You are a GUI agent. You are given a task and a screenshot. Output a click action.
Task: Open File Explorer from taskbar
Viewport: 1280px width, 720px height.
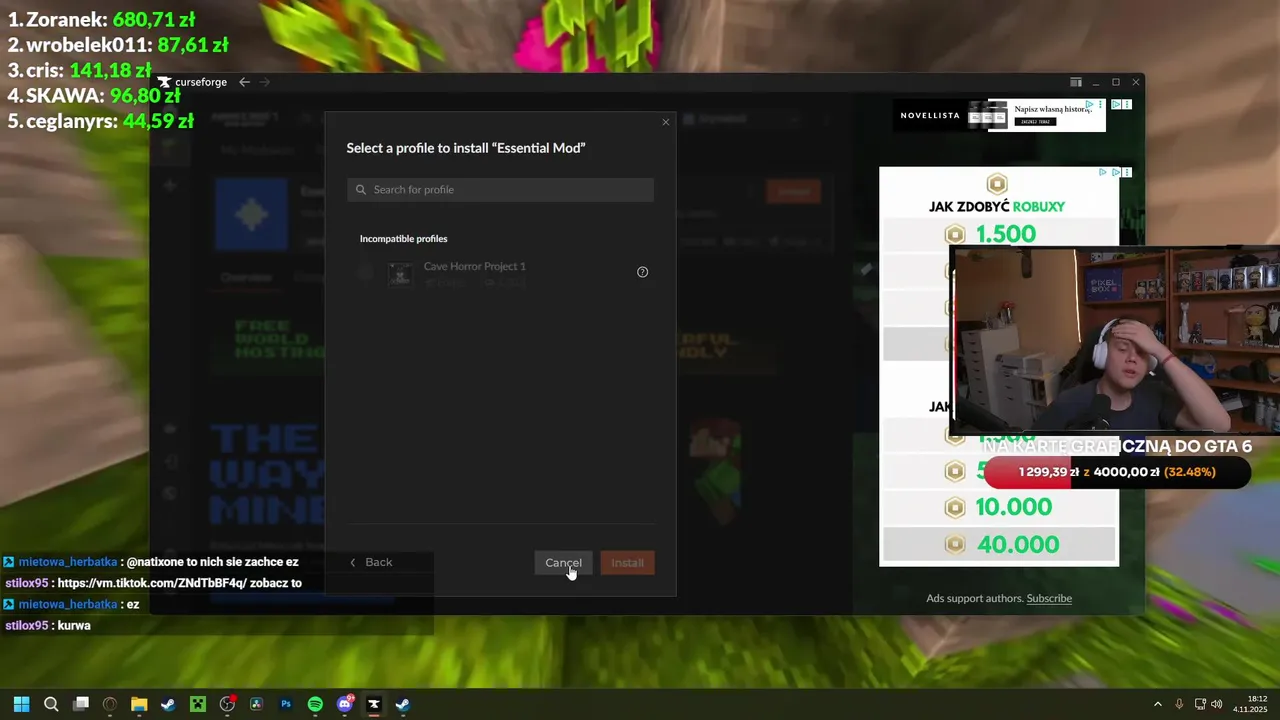tap(139, 704)
